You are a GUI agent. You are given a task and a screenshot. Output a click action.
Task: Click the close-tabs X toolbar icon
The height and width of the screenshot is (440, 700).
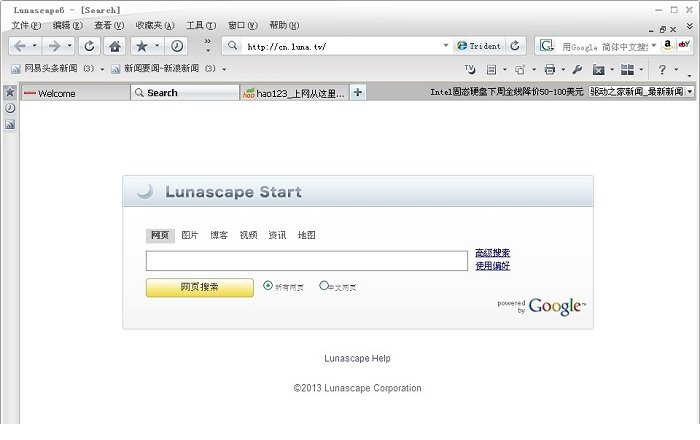599,70
